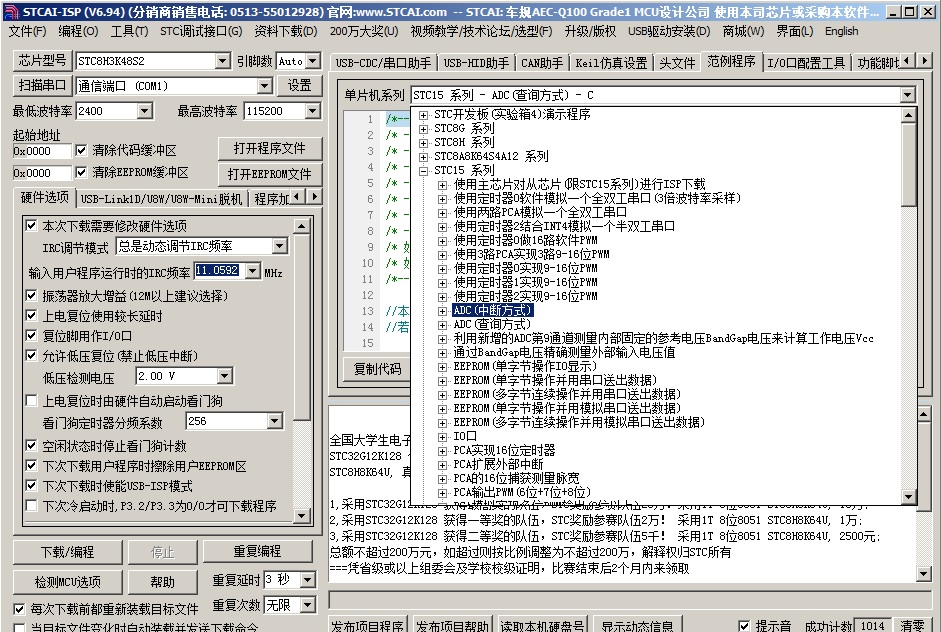Switch to I/O口配置工具 tab
This screenshot has height=632, width=941.
pos(805,63)
